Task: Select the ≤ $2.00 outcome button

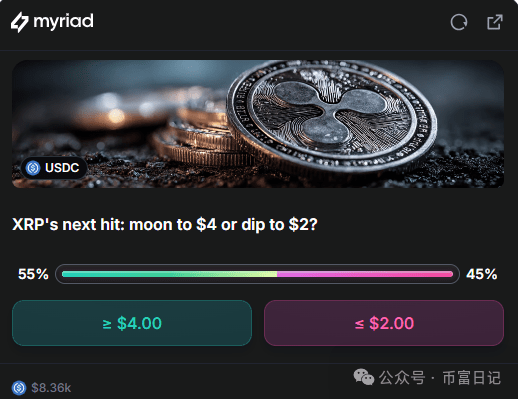Action: [384, 323]
